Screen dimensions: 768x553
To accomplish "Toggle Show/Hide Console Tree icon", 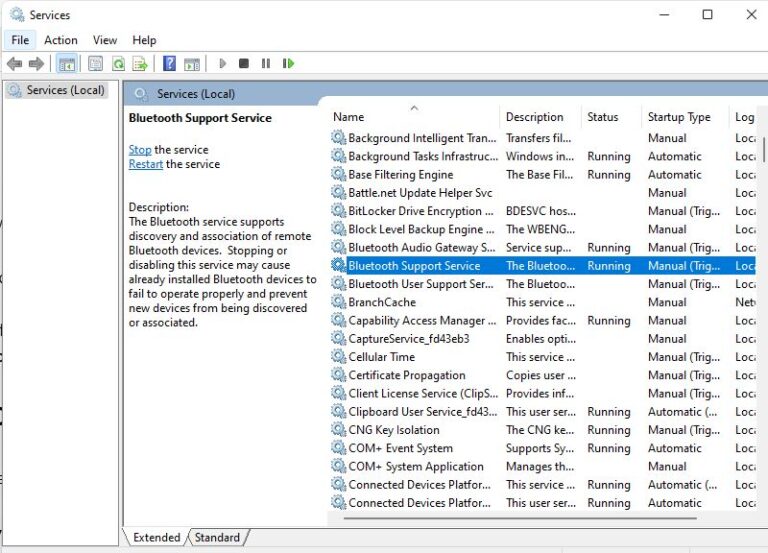I will pyautogui.click(x=66, y=64).
